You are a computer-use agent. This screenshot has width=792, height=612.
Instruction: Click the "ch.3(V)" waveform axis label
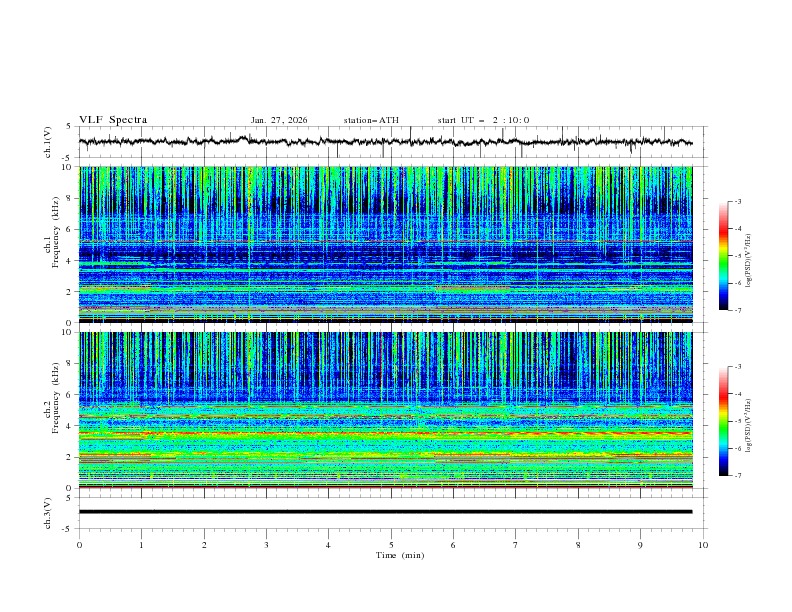(x=48, y=513)
